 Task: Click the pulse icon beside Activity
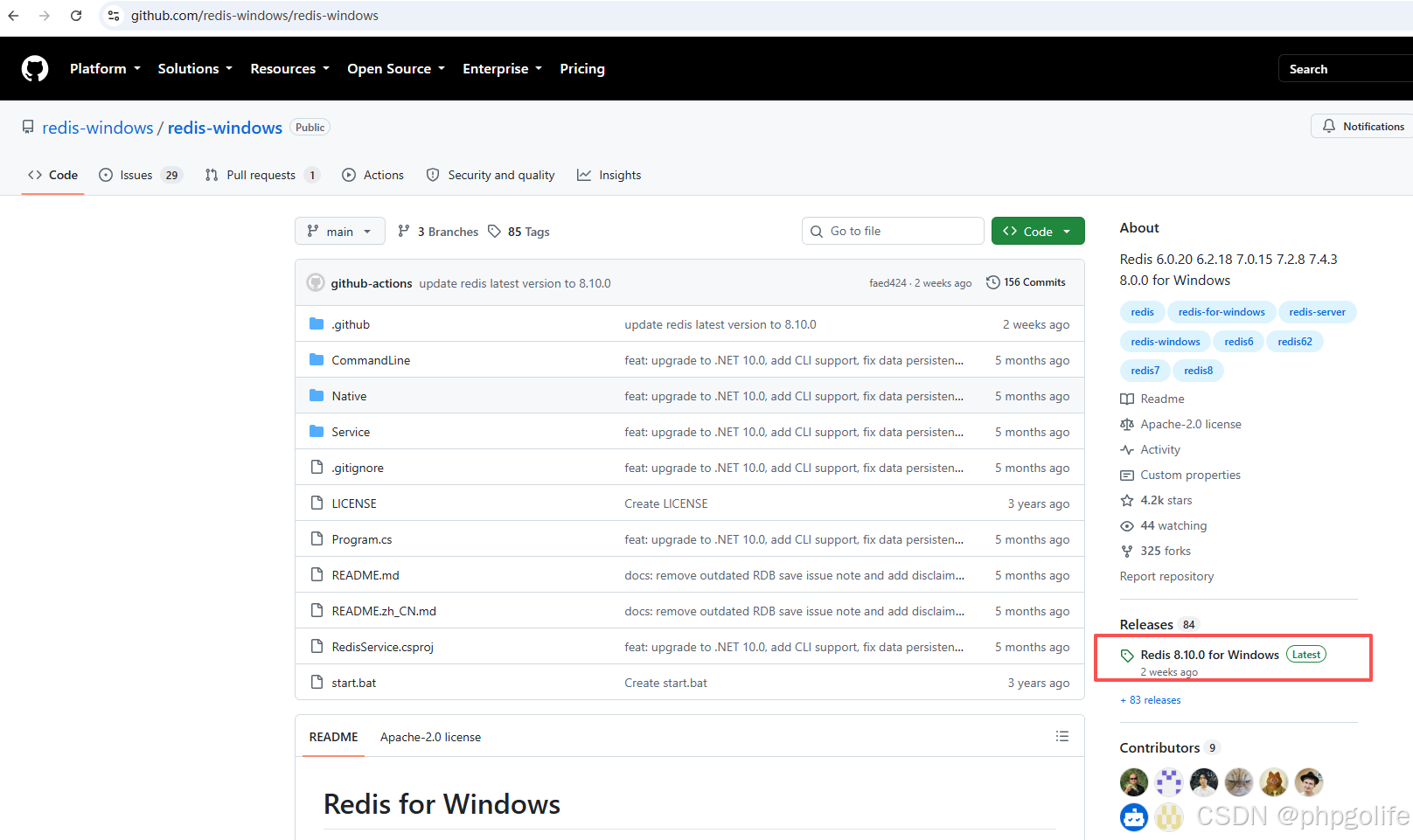1127,450
